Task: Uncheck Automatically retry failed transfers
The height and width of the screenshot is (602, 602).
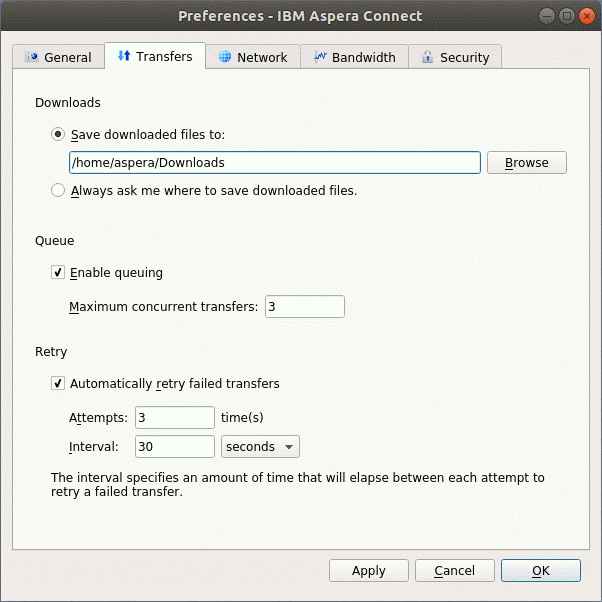Action: (x=58, y=383)
